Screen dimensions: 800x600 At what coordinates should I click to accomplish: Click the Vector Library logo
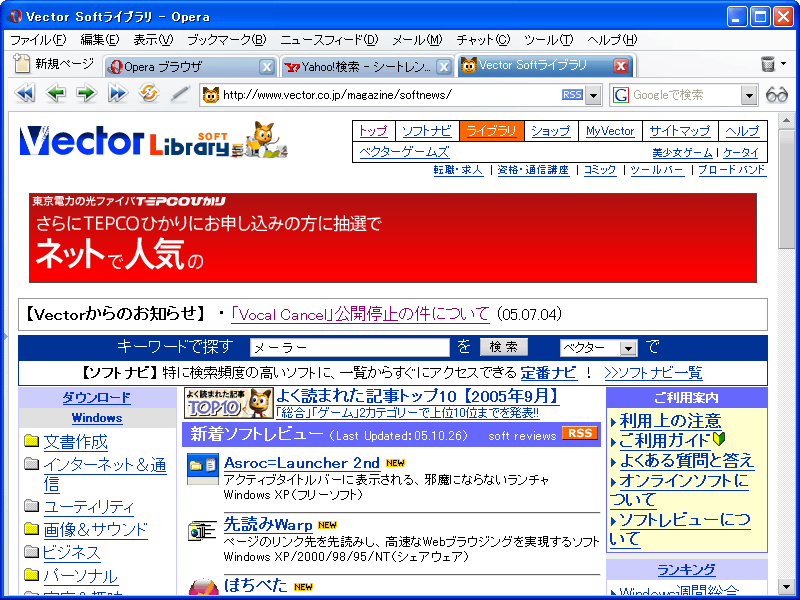tap(153, 140)
